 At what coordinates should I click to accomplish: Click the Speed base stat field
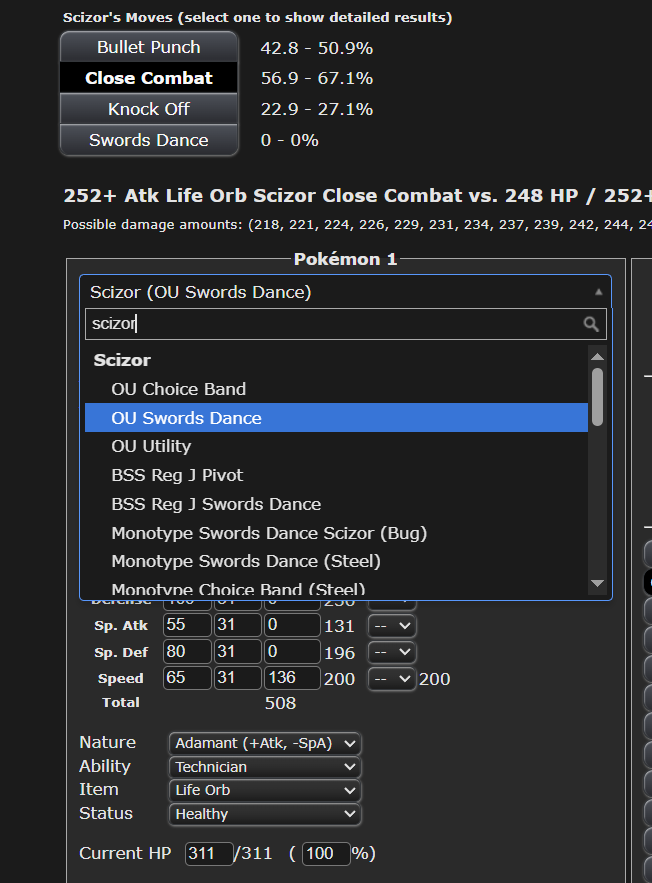(x=187, y=678)
